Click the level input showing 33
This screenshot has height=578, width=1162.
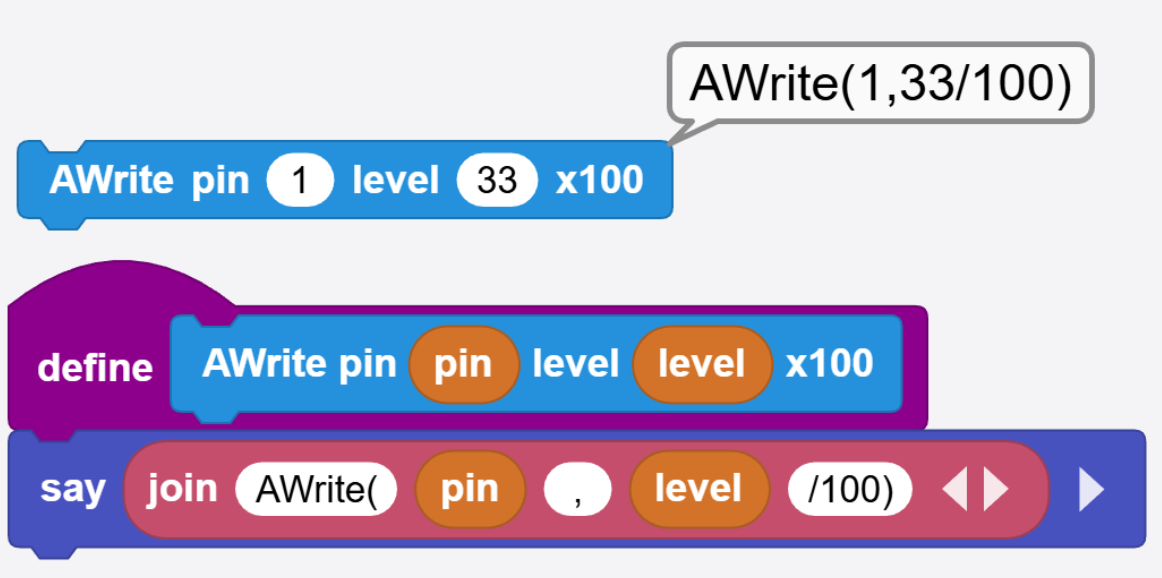click(x=497, y=180)
